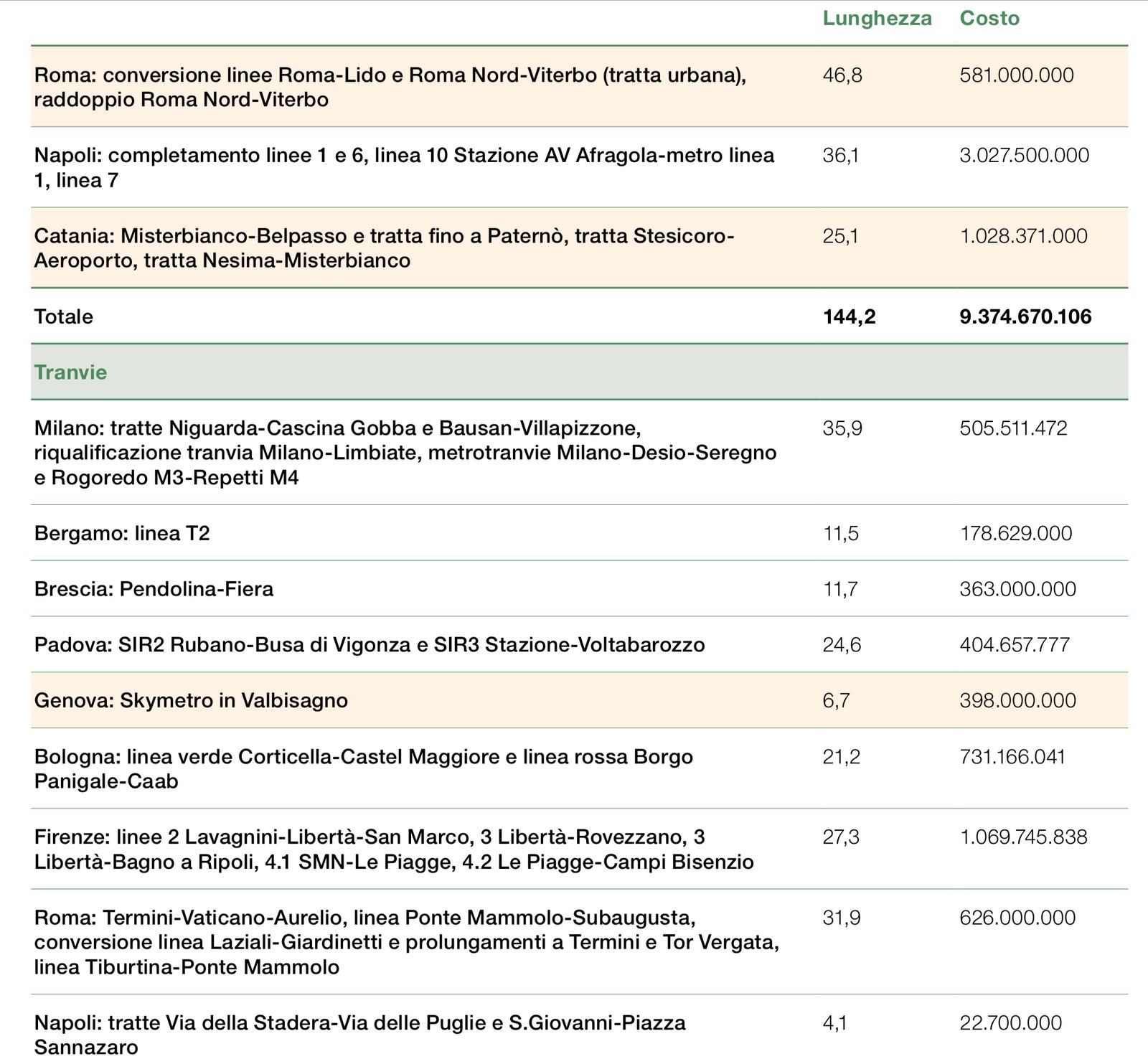The width and height of the screenshot is (1148, 1064).
Task: Click Napoli cost value 3.027.500.000
Action: click(1024, 155)
